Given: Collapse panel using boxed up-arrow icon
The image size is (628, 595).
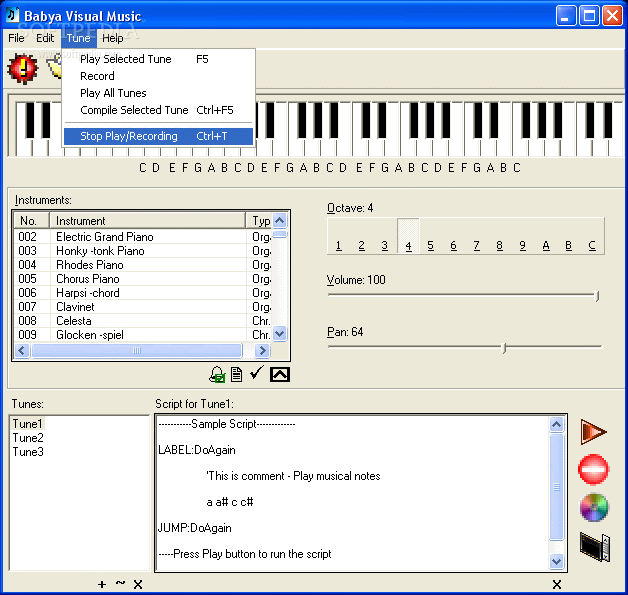Looking at the screenshot, I should pyautogui.click(x=280, y=375).
